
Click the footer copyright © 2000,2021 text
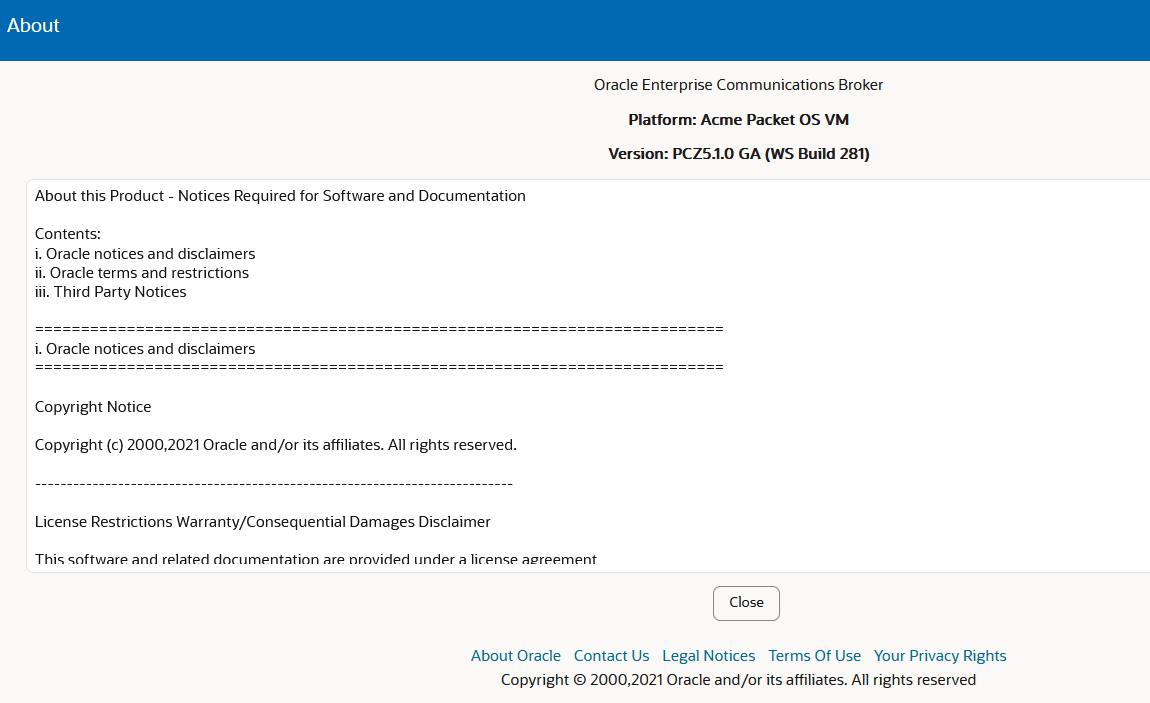(739, 680)
